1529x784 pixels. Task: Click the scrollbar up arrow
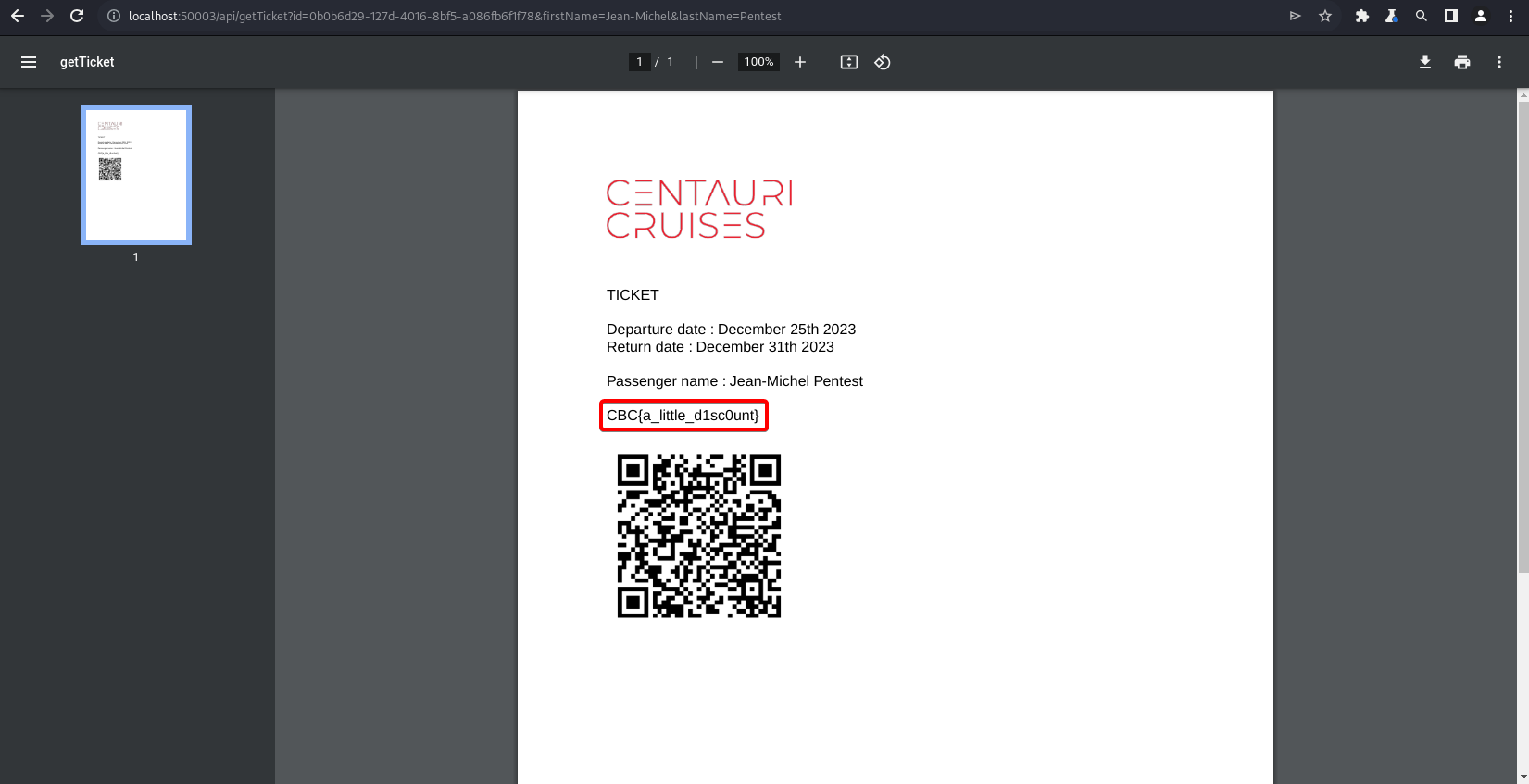1523,94
